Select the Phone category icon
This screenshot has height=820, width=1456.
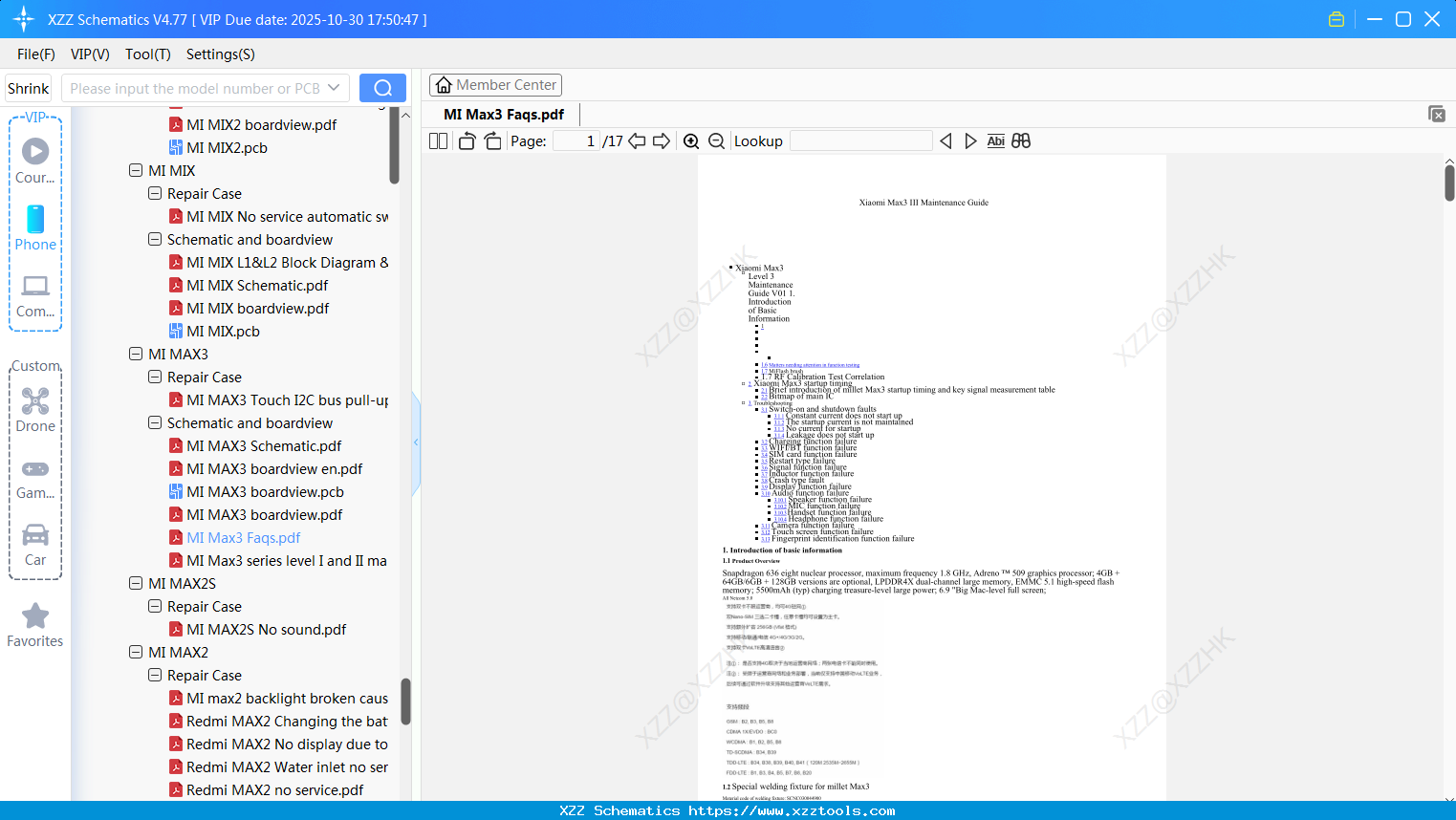(x=35, y=227)
